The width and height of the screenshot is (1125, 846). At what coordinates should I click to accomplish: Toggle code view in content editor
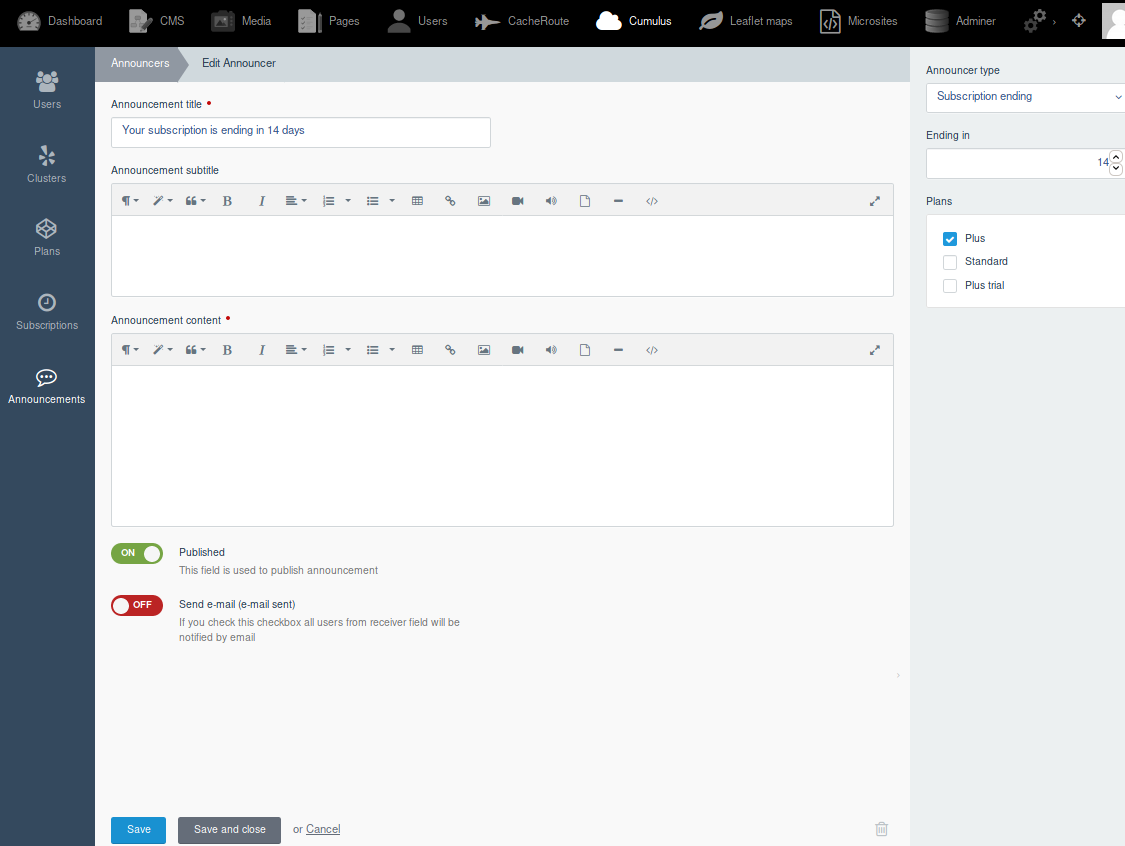(x=651, y=350)
